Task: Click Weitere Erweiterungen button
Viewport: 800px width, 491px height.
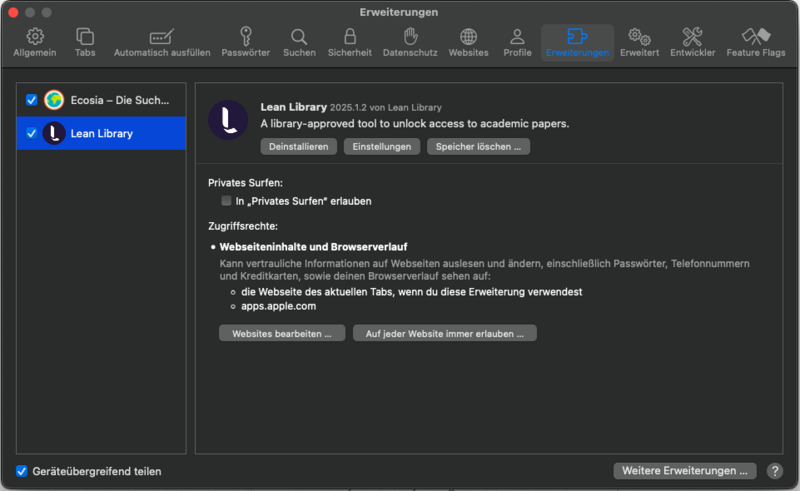Action: [x=684, y=471]
